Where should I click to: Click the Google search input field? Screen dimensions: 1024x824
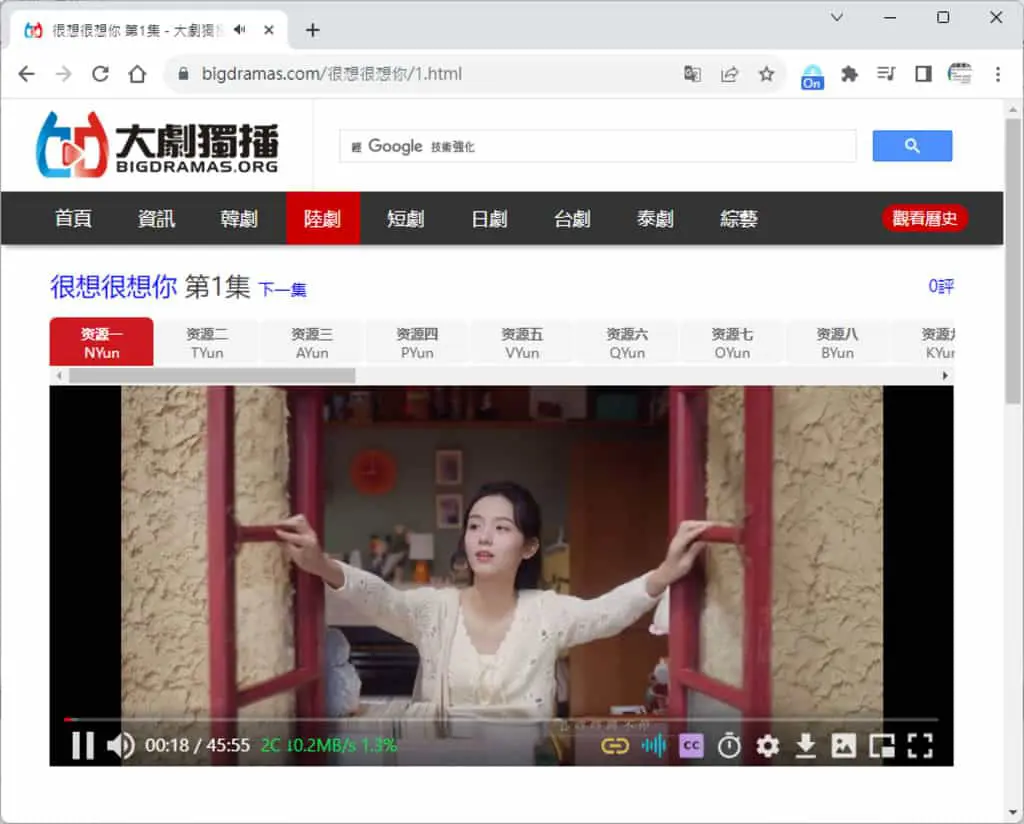tap(598, 146)
